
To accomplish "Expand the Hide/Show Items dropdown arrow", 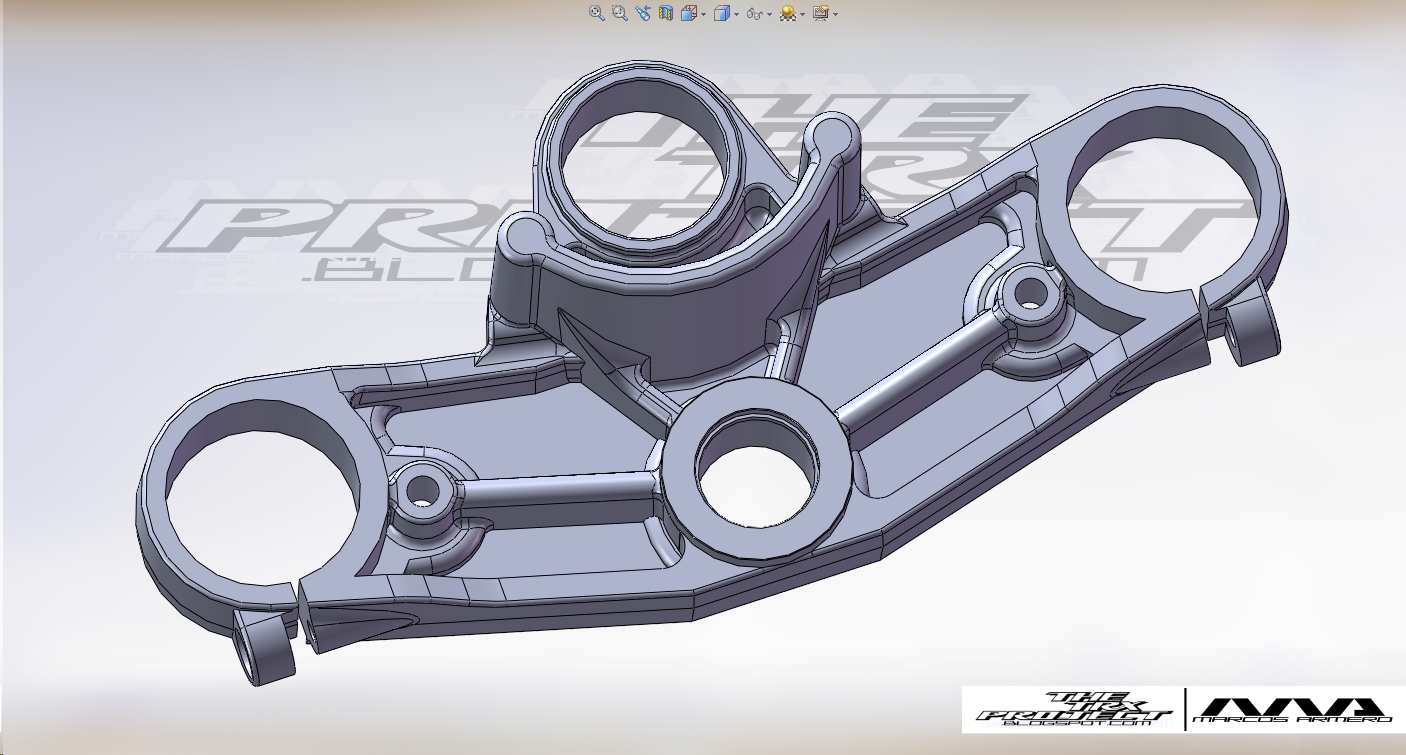I will (770, 14).
